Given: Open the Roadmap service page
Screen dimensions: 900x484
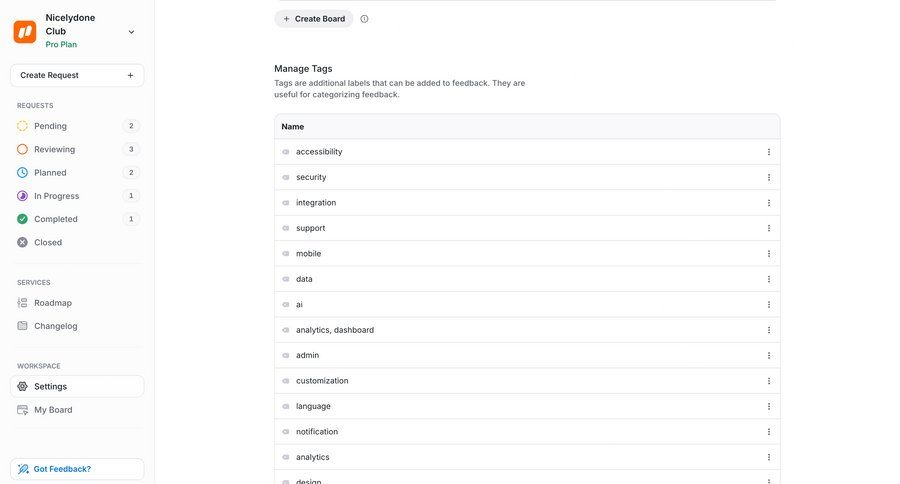Looking at the screenshot, I should [52, 303].
